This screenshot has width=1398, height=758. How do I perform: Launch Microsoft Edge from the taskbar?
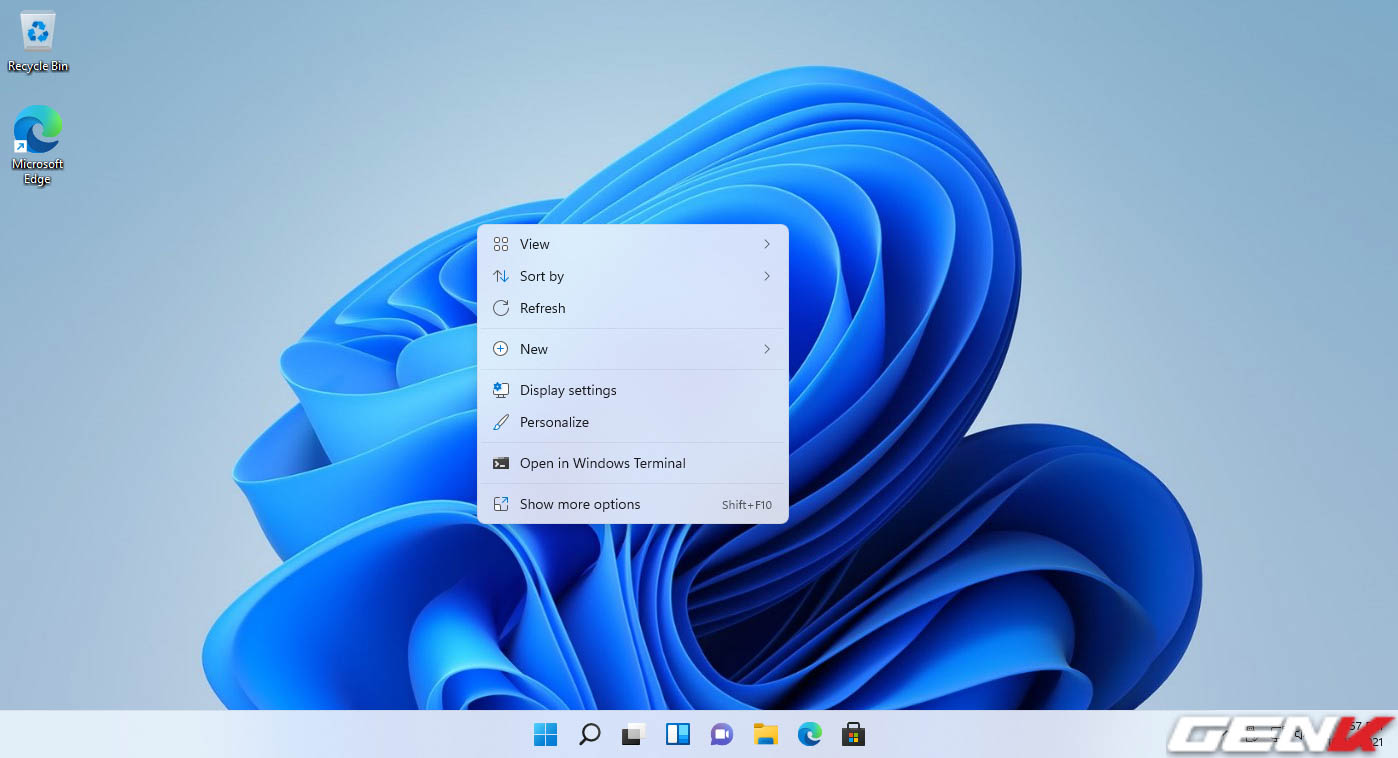[x=809, y=734]
